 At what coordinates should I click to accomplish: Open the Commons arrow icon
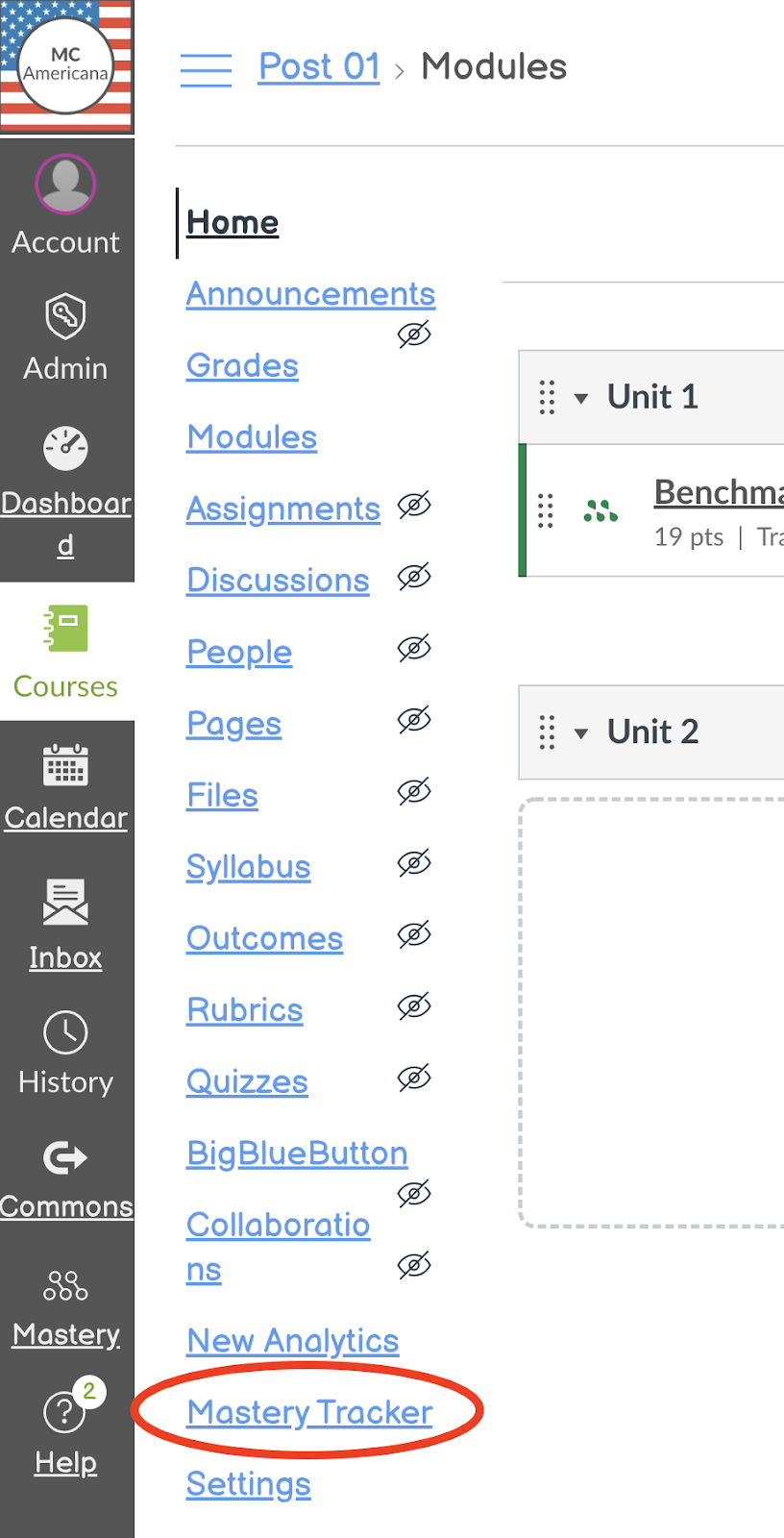pyautogui.click(x=65, y=1157)
